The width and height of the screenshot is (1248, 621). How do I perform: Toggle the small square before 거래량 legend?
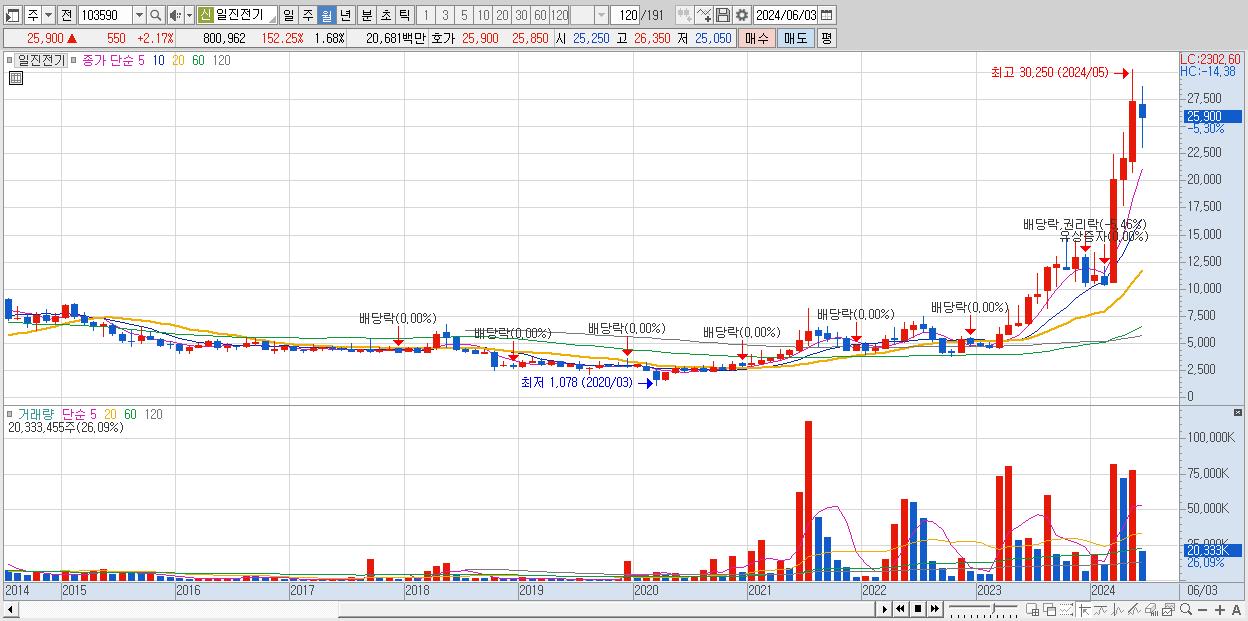10,414
